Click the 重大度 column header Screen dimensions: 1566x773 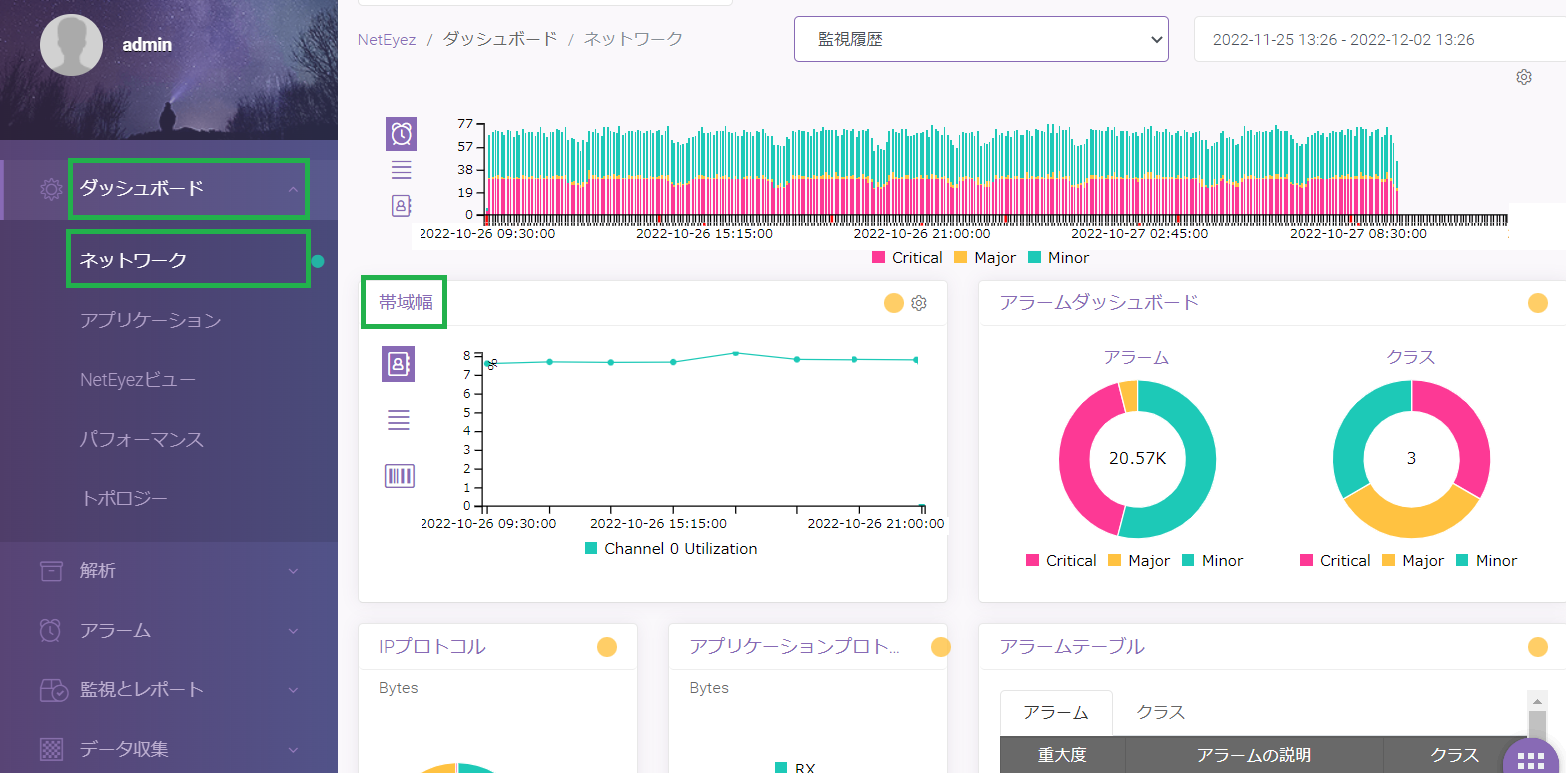point(1062,755)
